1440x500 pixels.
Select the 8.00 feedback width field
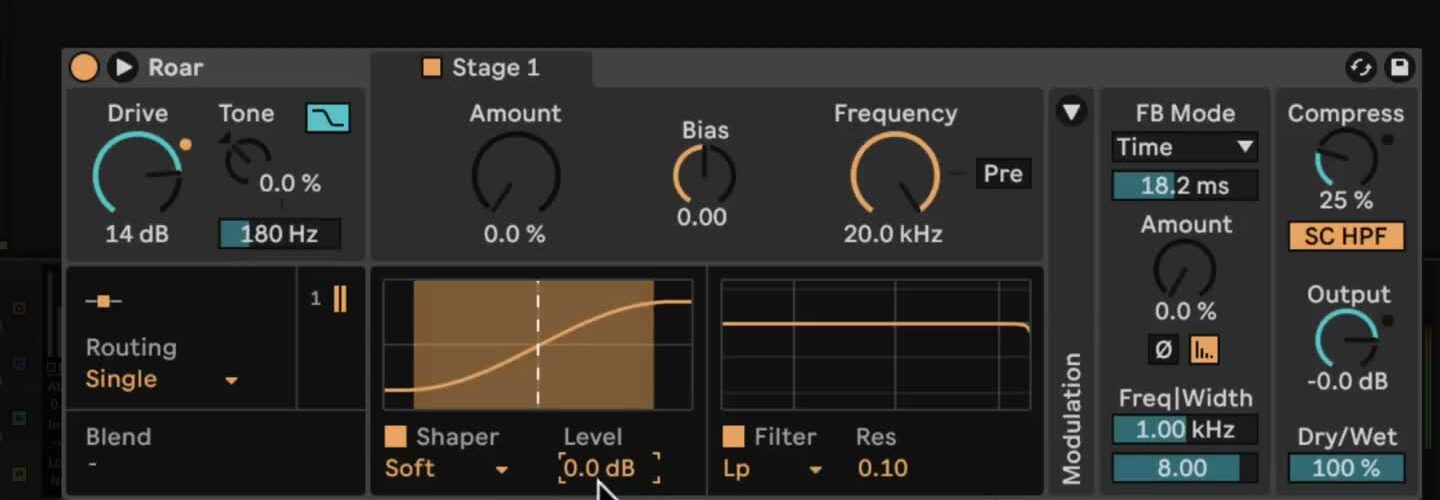(1185, 468)
